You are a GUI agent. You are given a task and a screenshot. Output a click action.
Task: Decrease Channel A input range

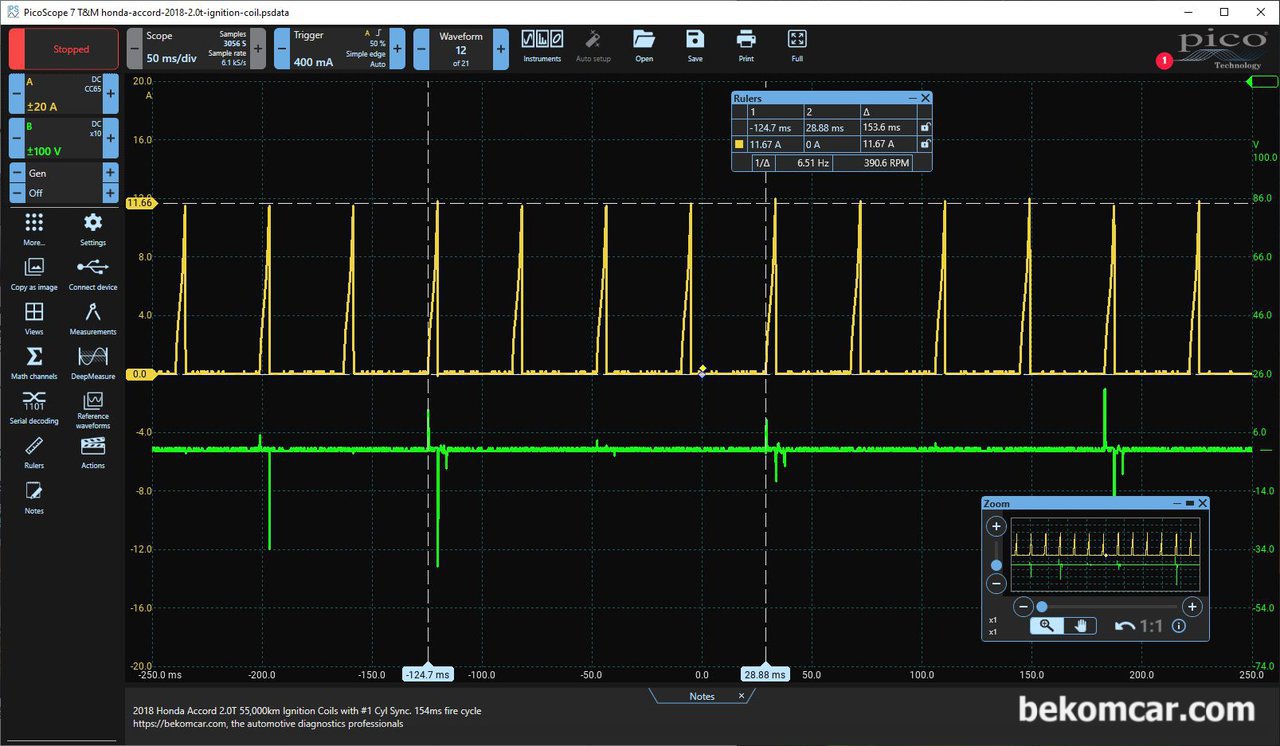pyautogui.click(x=17, y=93)
